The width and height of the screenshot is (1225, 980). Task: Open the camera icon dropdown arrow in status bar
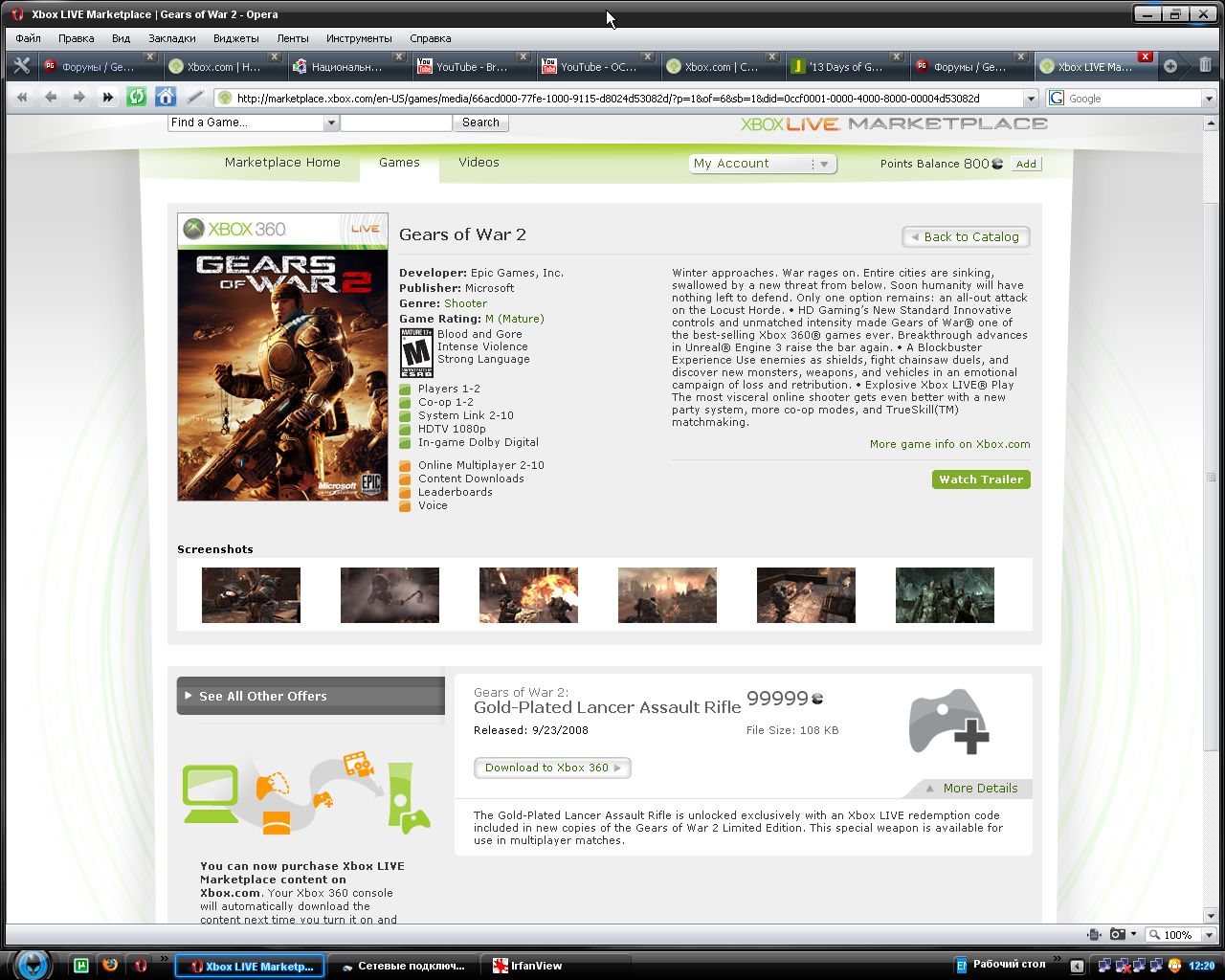click(x=1133, y=934)
